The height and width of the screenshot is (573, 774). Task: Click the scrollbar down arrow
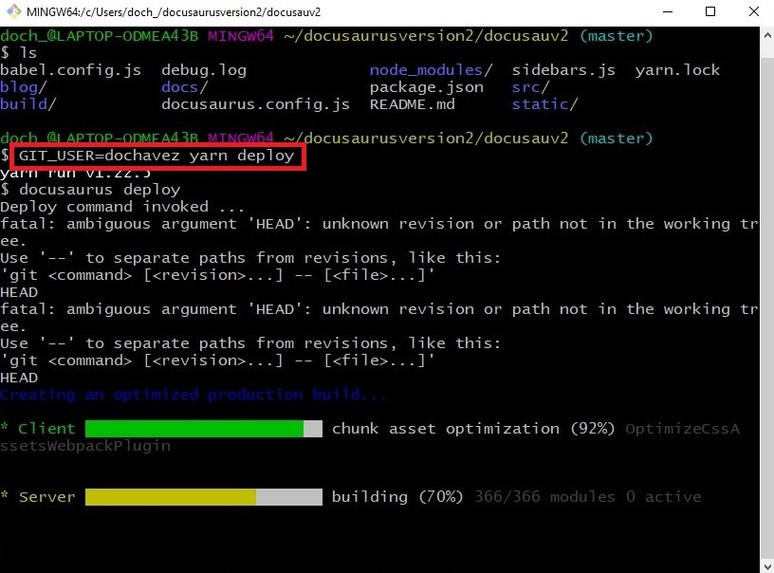pos(768,565)
